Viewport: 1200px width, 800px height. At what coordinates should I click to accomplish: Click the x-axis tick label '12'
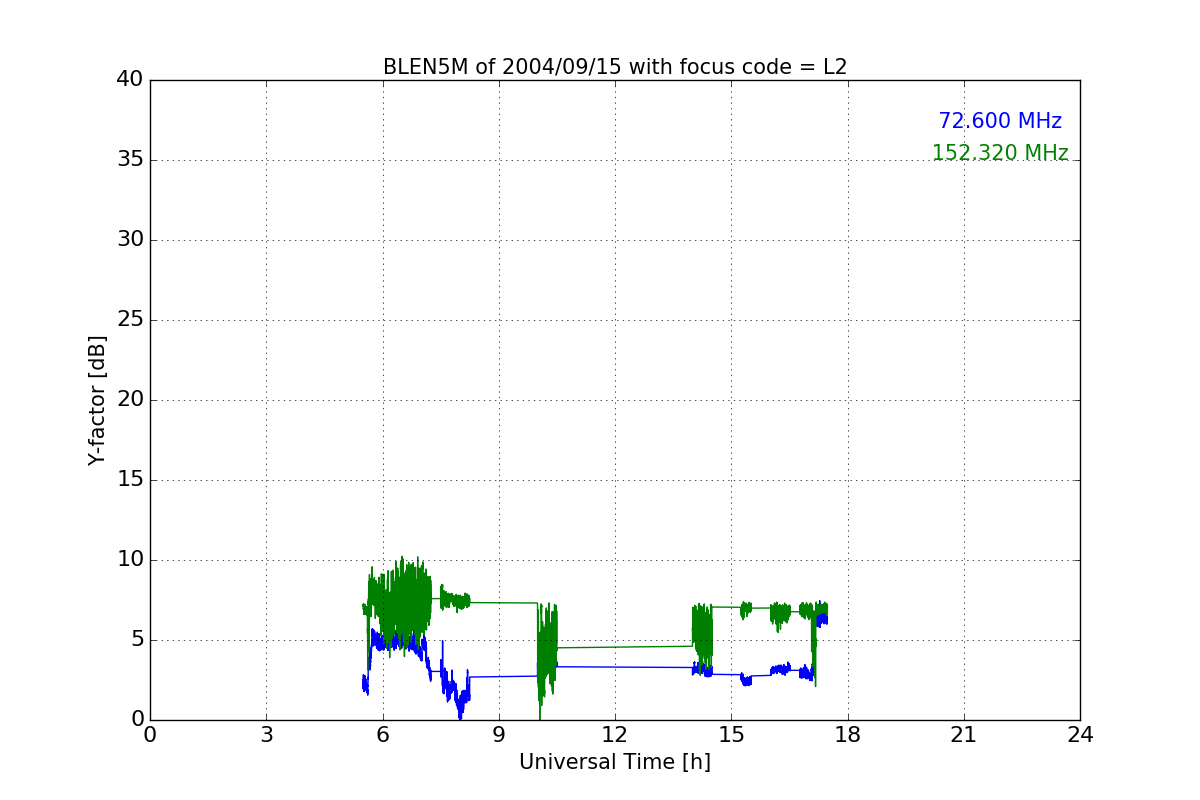(x=615, y=734)
